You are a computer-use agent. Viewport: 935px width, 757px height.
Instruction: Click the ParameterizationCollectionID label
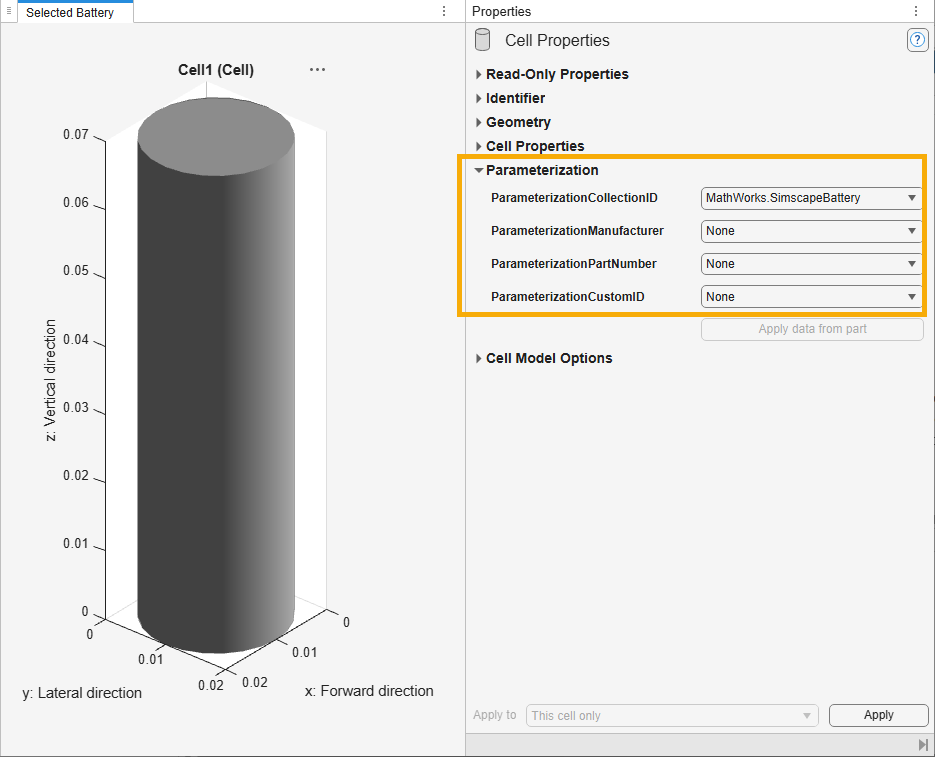574,198
